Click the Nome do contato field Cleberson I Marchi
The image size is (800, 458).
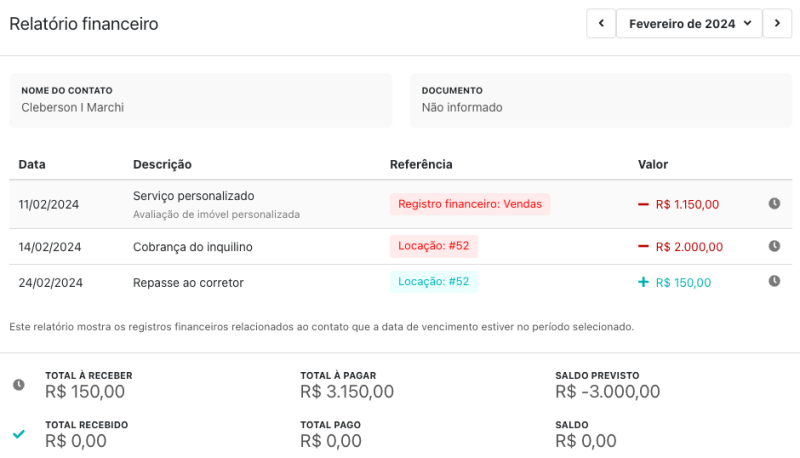point(72,107)
